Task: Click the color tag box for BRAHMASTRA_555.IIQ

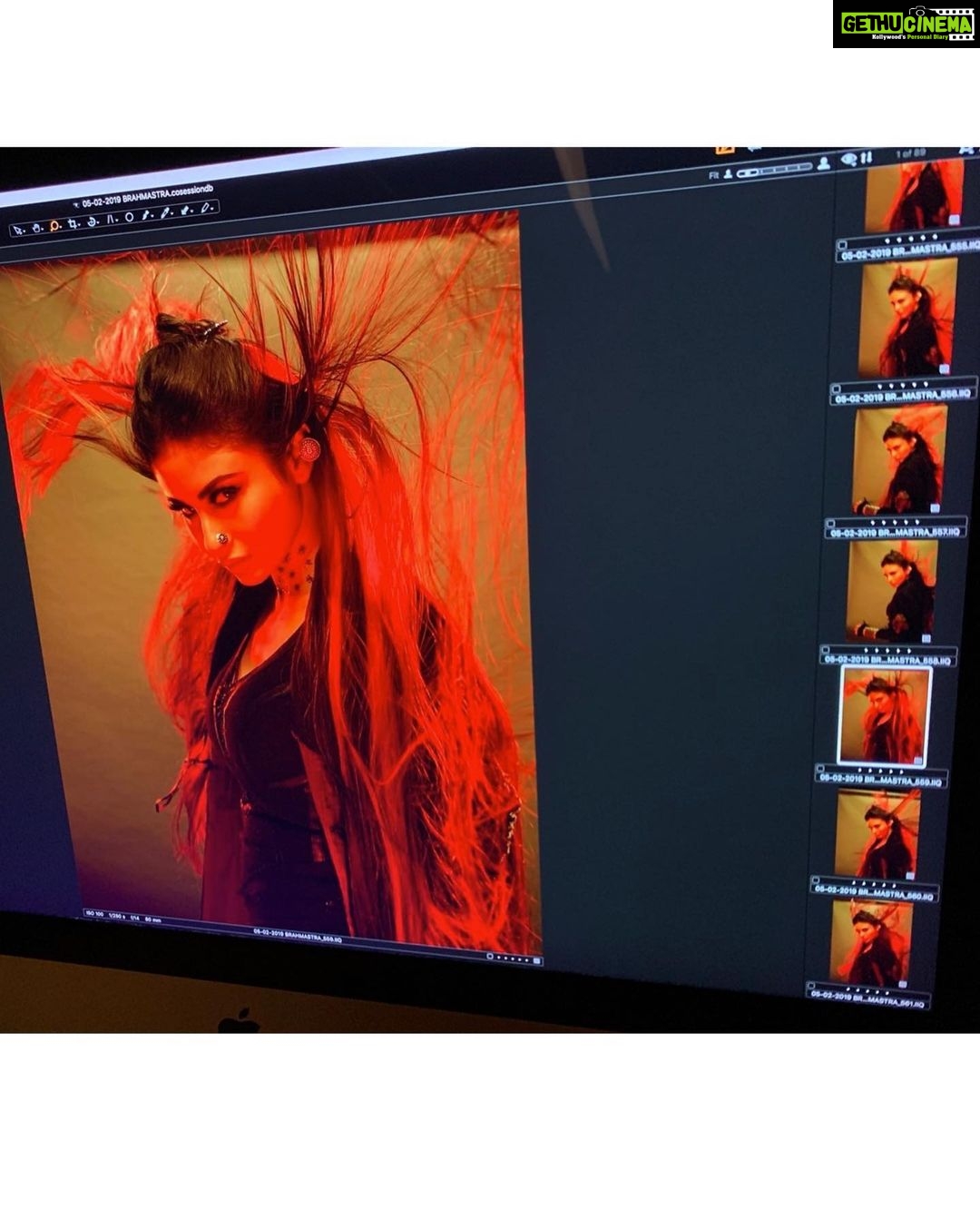Action: tap(841, 245)
